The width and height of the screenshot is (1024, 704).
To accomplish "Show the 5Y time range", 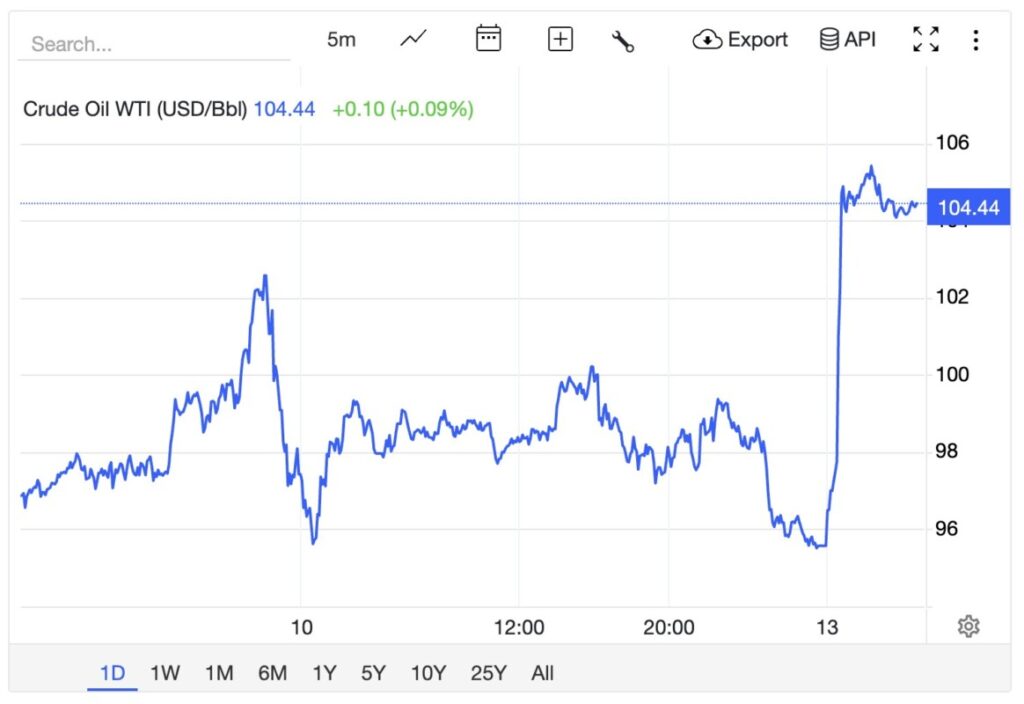I will coord(373,673).
